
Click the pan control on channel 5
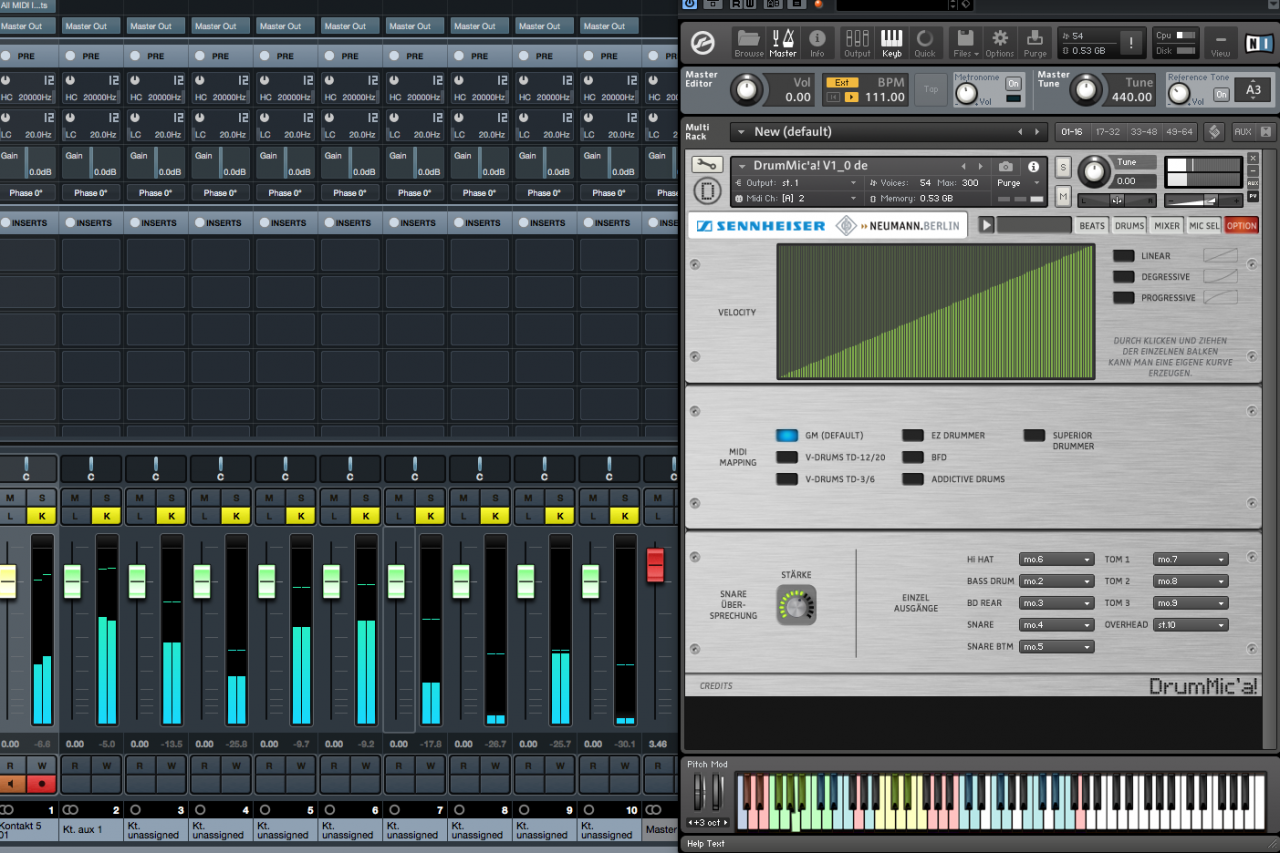click(285, 468)
